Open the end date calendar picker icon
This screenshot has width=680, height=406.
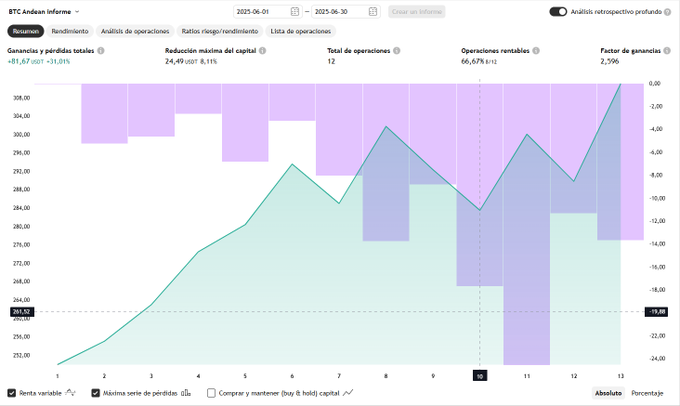[x=372, y=12]
